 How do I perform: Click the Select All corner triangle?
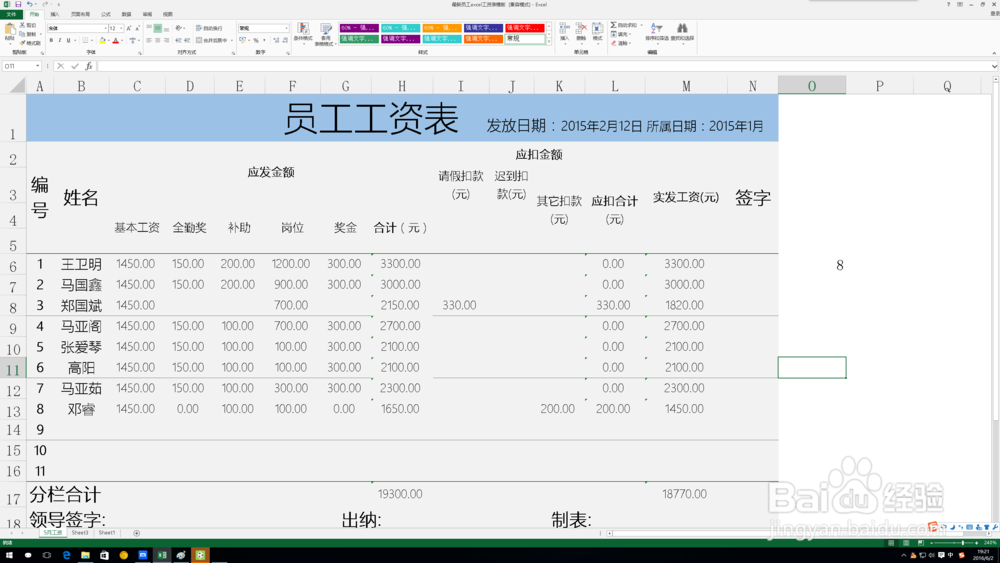pyautogui.click(x=17, y=85)
